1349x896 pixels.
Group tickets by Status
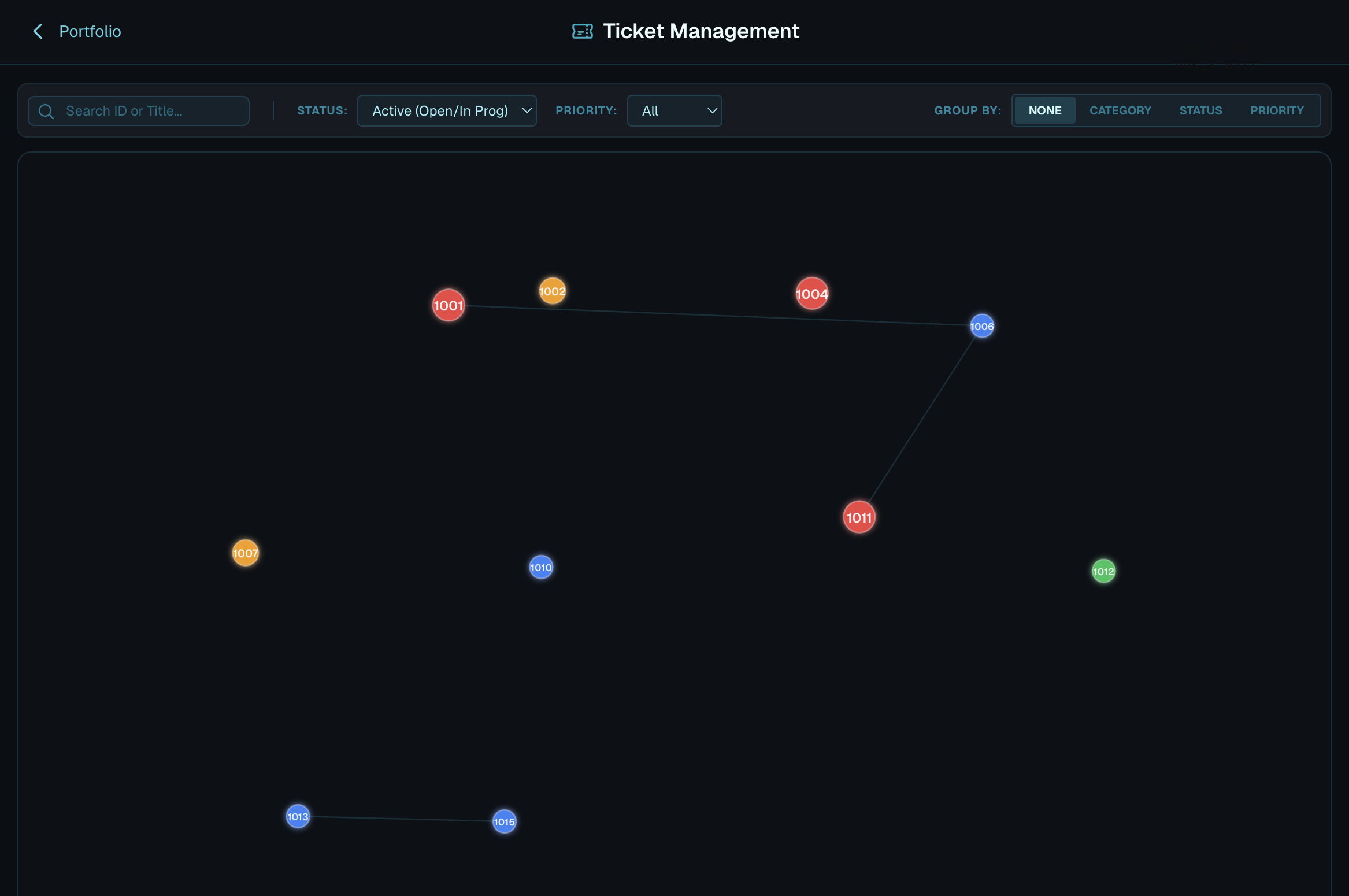[1200, 110]
